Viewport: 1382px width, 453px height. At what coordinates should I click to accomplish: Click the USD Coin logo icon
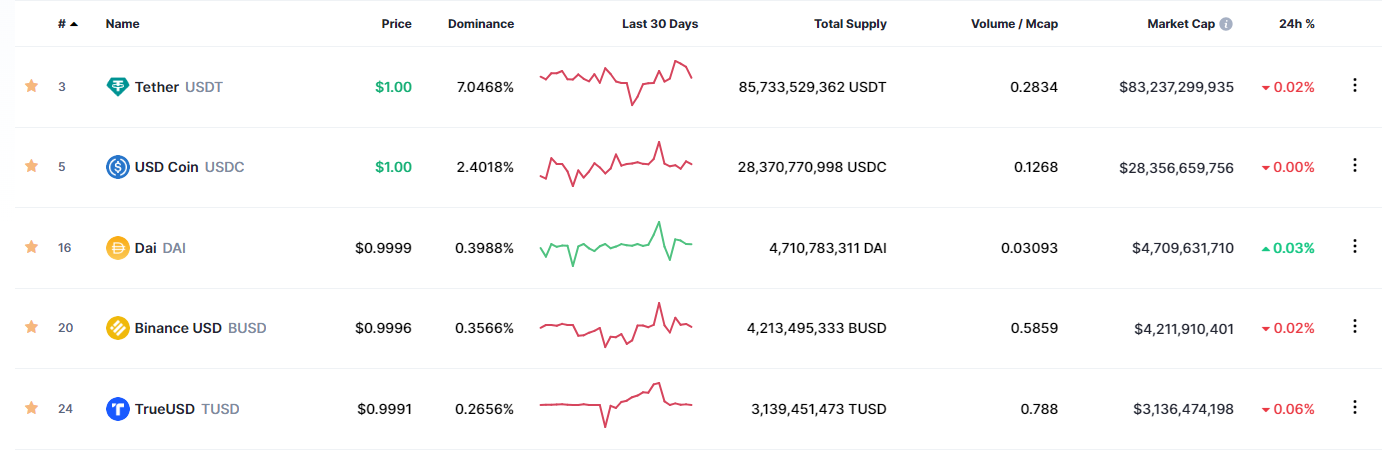118,167
